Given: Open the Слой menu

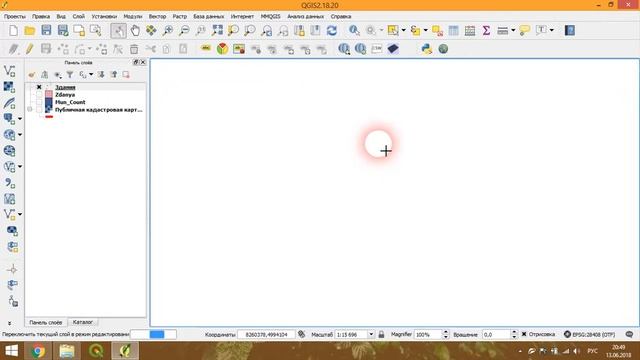Looking at the screenshot, I should click(79, 16).
